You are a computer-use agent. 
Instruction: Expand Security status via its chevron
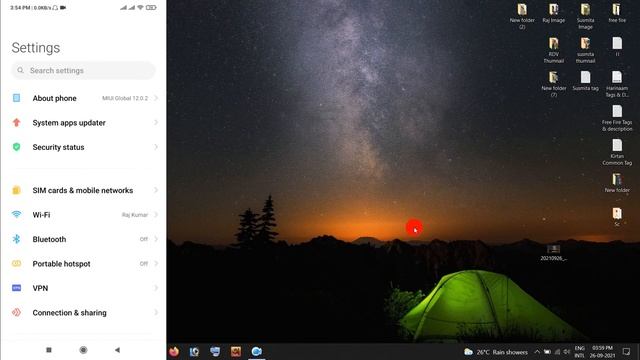(156, 147)
